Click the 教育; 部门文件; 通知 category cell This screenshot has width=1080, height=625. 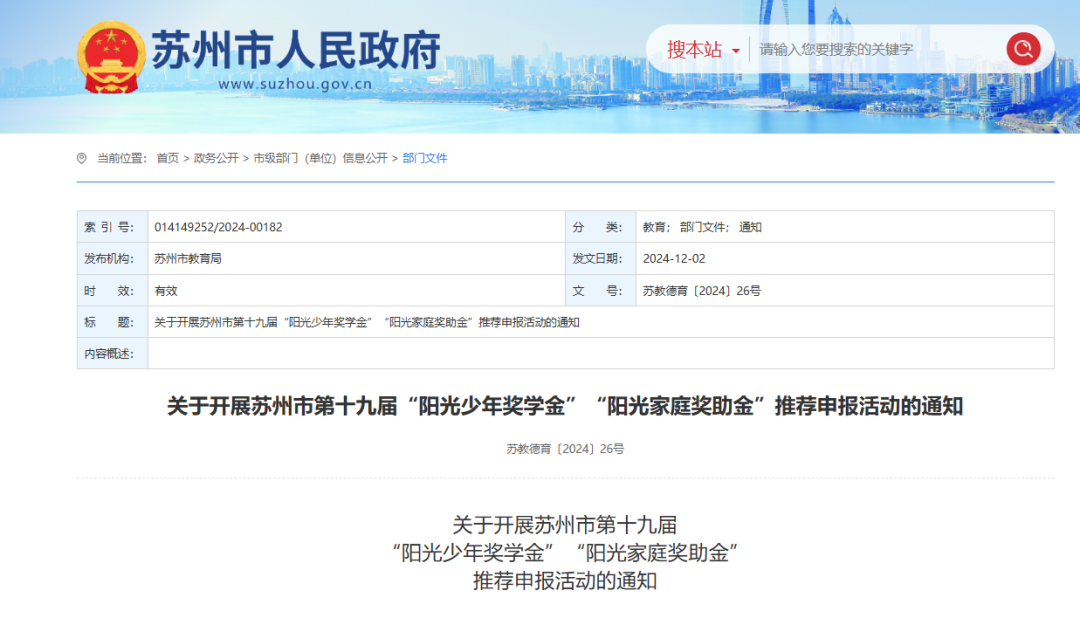click(x=702, y=227)
